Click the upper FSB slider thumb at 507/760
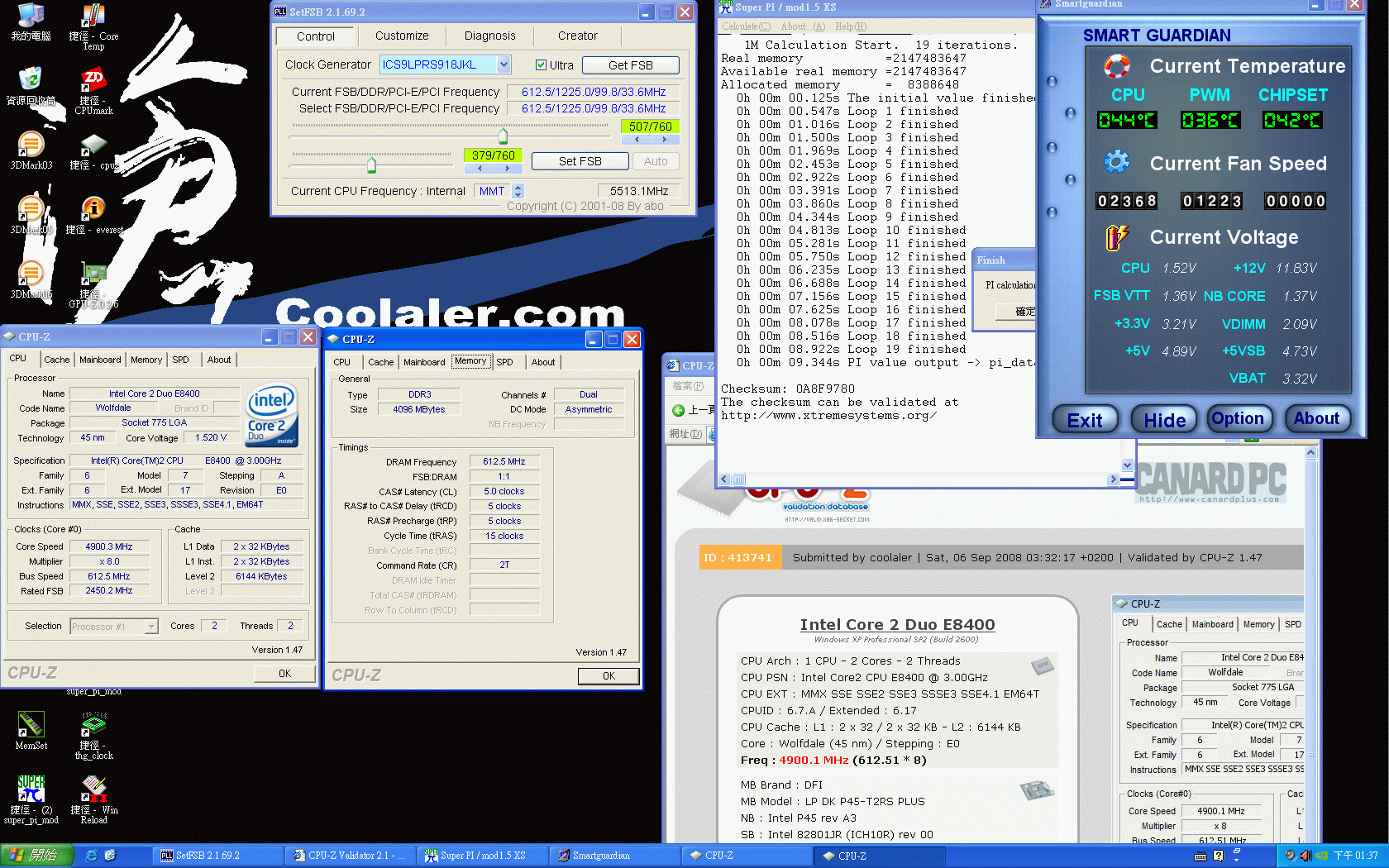 [503, 136]
